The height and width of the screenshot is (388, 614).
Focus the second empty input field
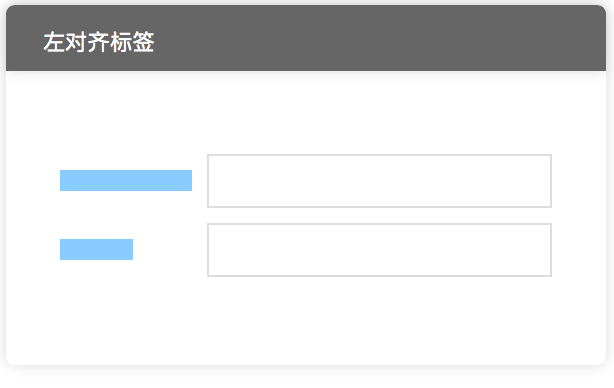pyautogui.click(x=379, y=250)
